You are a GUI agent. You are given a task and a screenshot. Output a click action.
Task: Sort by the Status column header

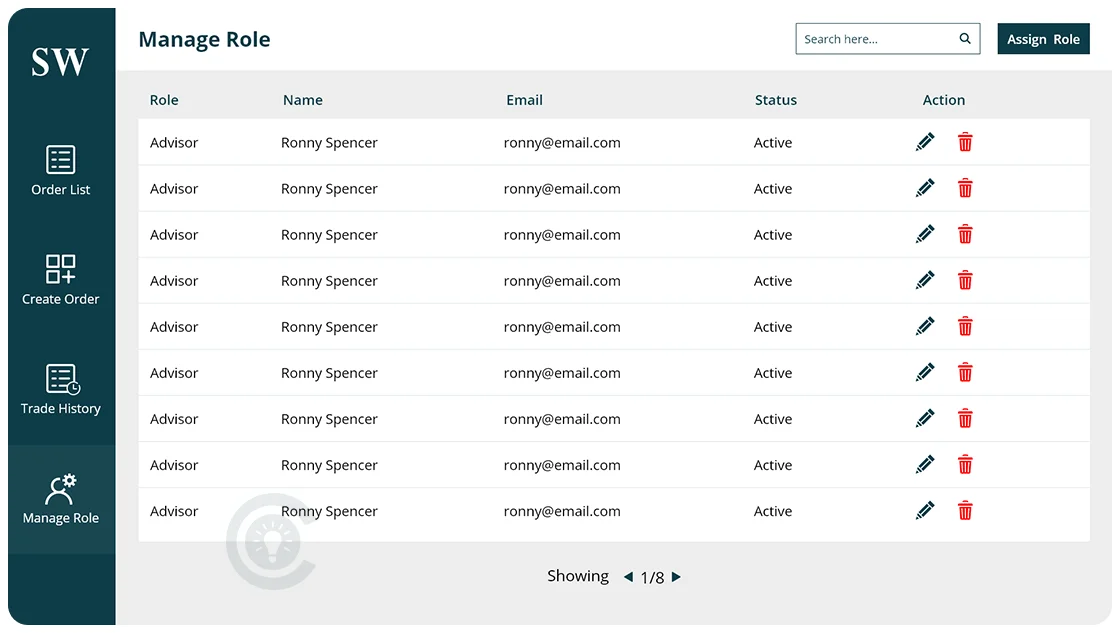point(775,100)
